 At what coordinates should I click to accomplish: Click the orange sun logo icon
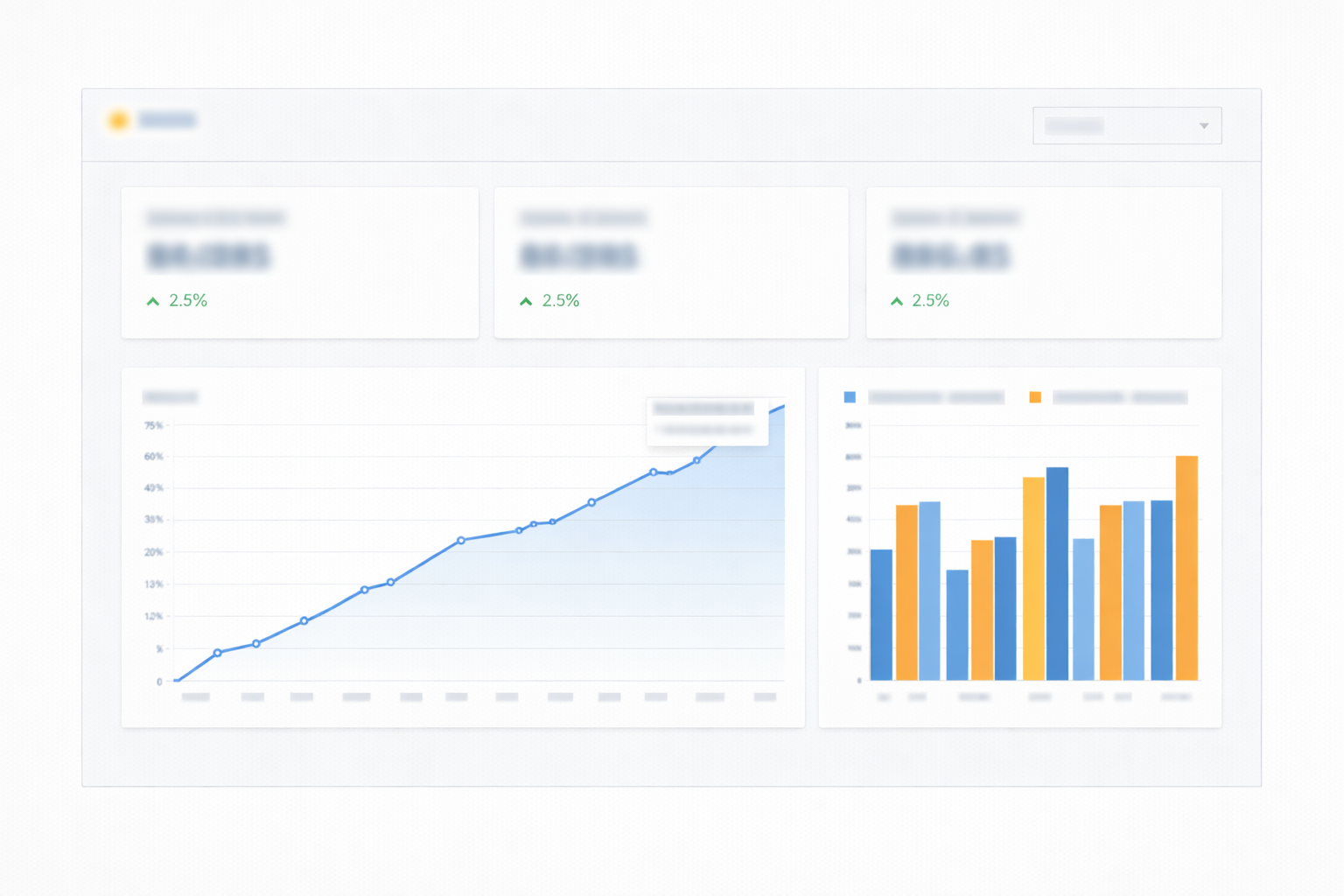(x=118, y=121)
